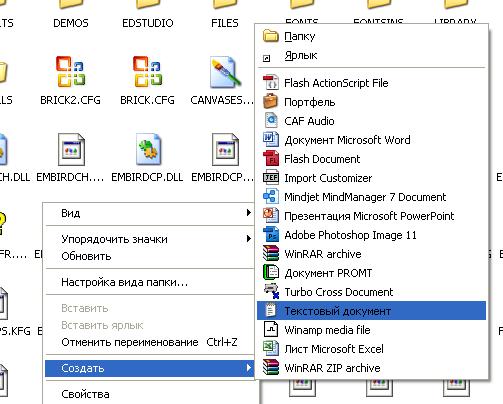Click the Adobe Photoshop Image icon
The height and width of the screenshot is (404, 503).
point(270,235)
